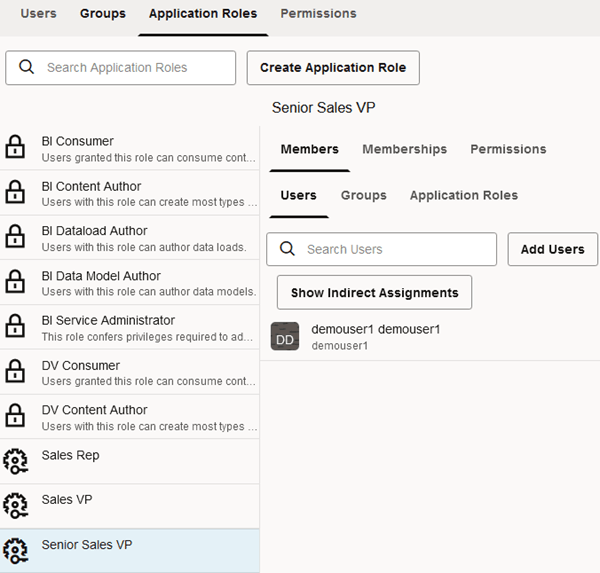Viewport: 600px width, 573px height.
Task: Click the DV Consumer lock icon
Action: [x=16, y=373]
